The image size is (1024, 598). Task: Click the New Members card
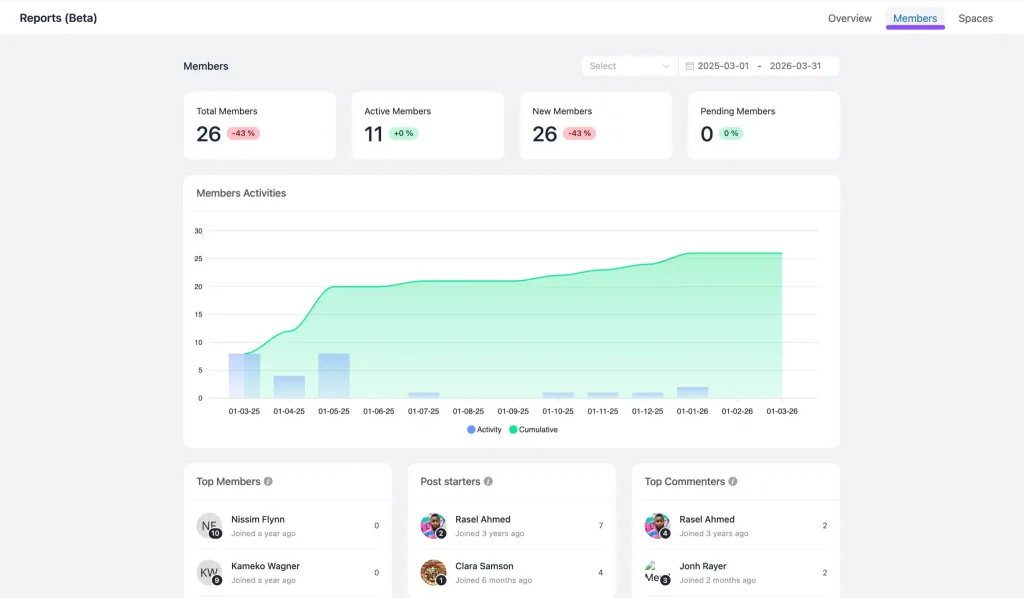(x=596, y=125)
